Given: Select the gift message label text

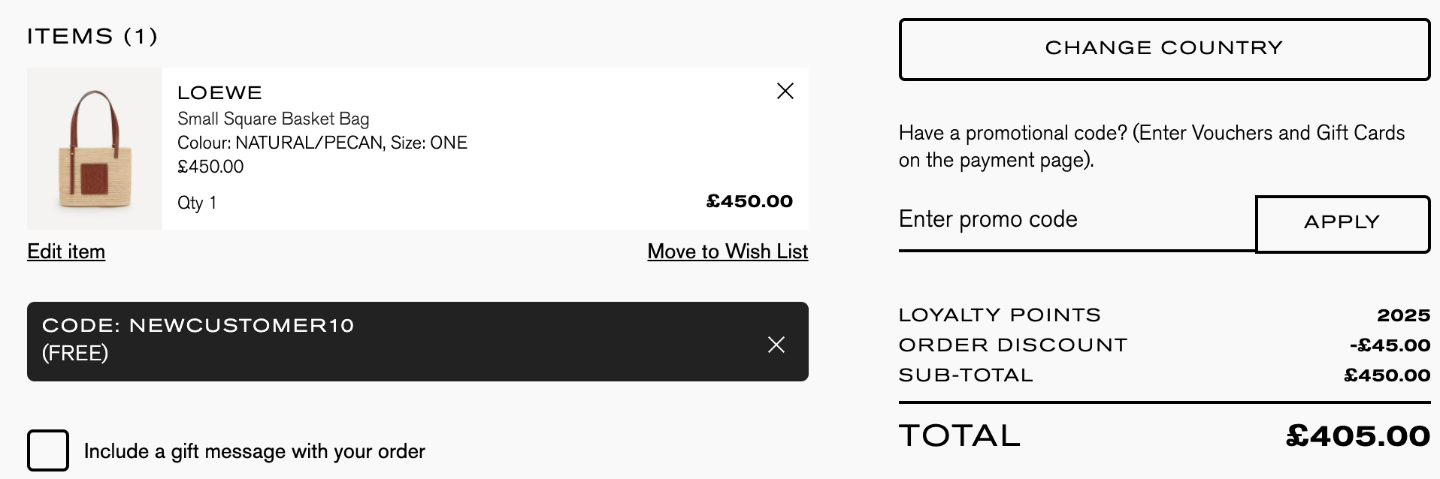Looking at the screenshot, I should (x=254, y=451).
